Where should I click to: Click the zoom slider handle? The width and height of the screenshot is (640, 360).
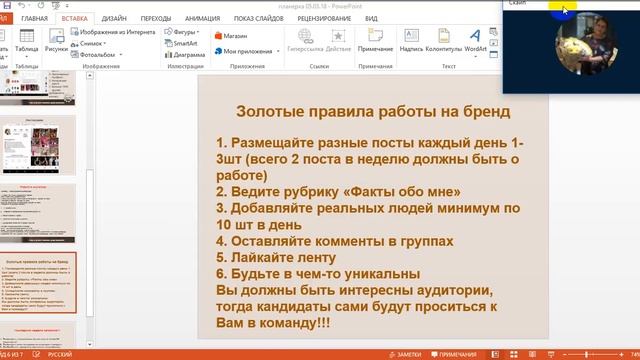[587, 355]
